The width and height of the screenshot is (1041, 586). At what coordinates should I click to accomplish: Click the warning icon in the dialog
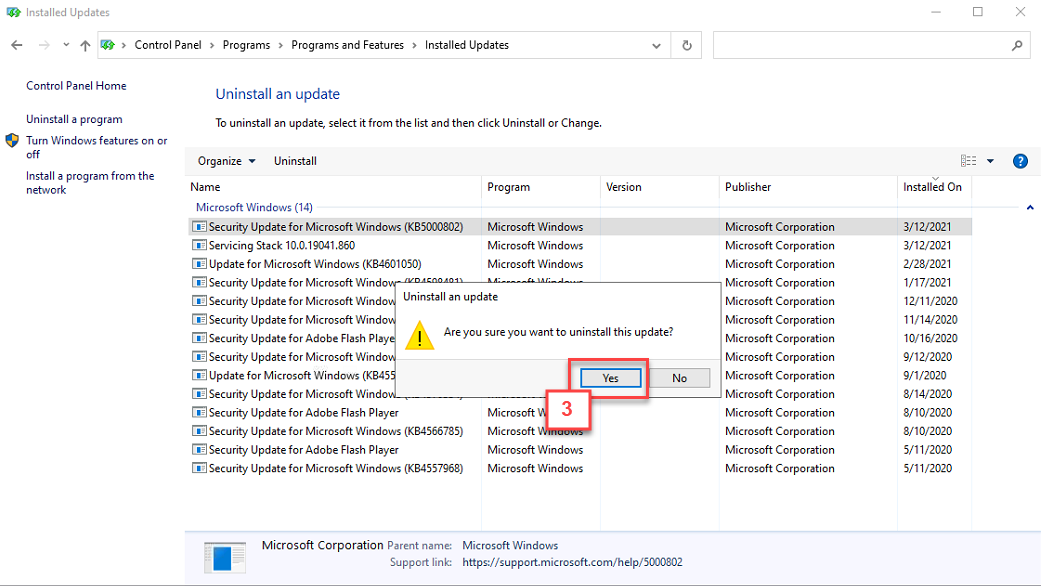(420, 335)
